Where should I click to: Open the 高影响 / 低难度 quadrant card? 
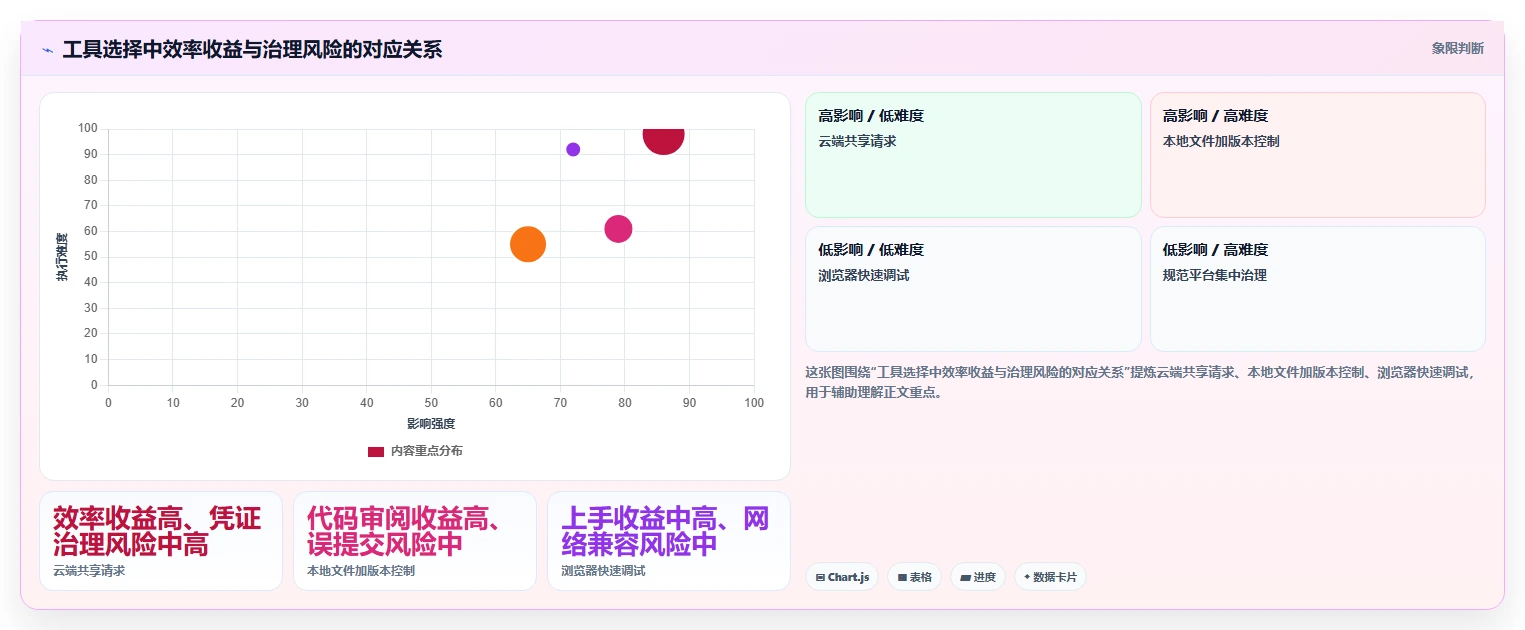[973, 155]
